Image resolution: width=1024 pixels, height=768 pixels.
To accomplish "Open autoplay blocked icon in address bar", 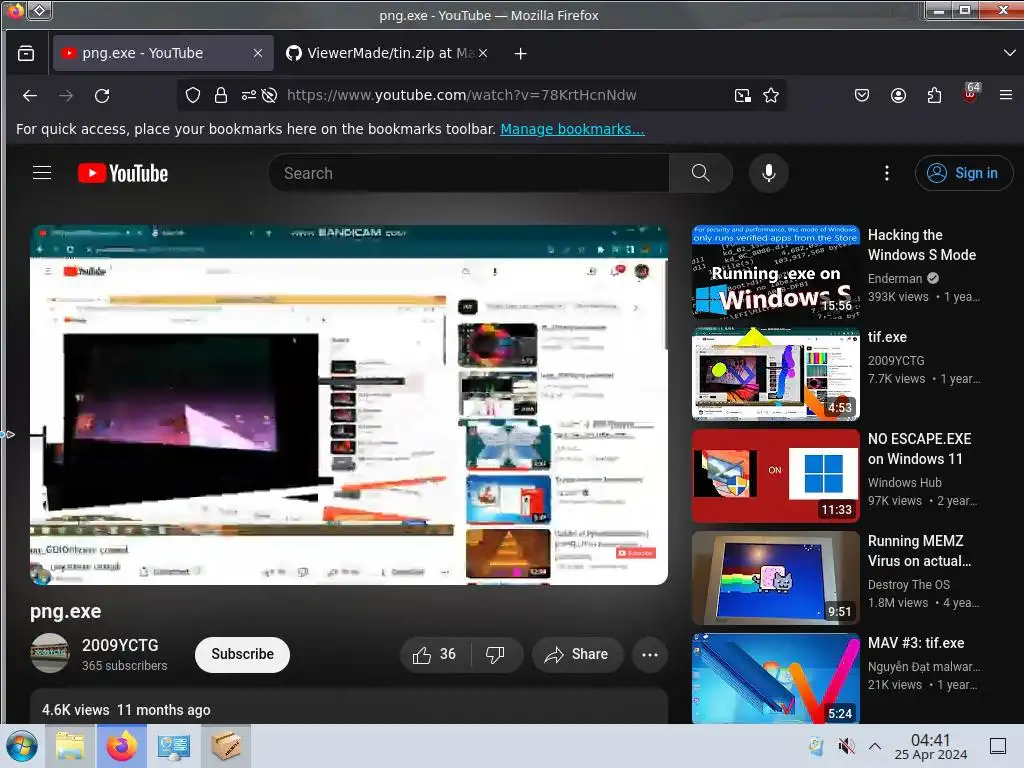I will click(269, 95).
